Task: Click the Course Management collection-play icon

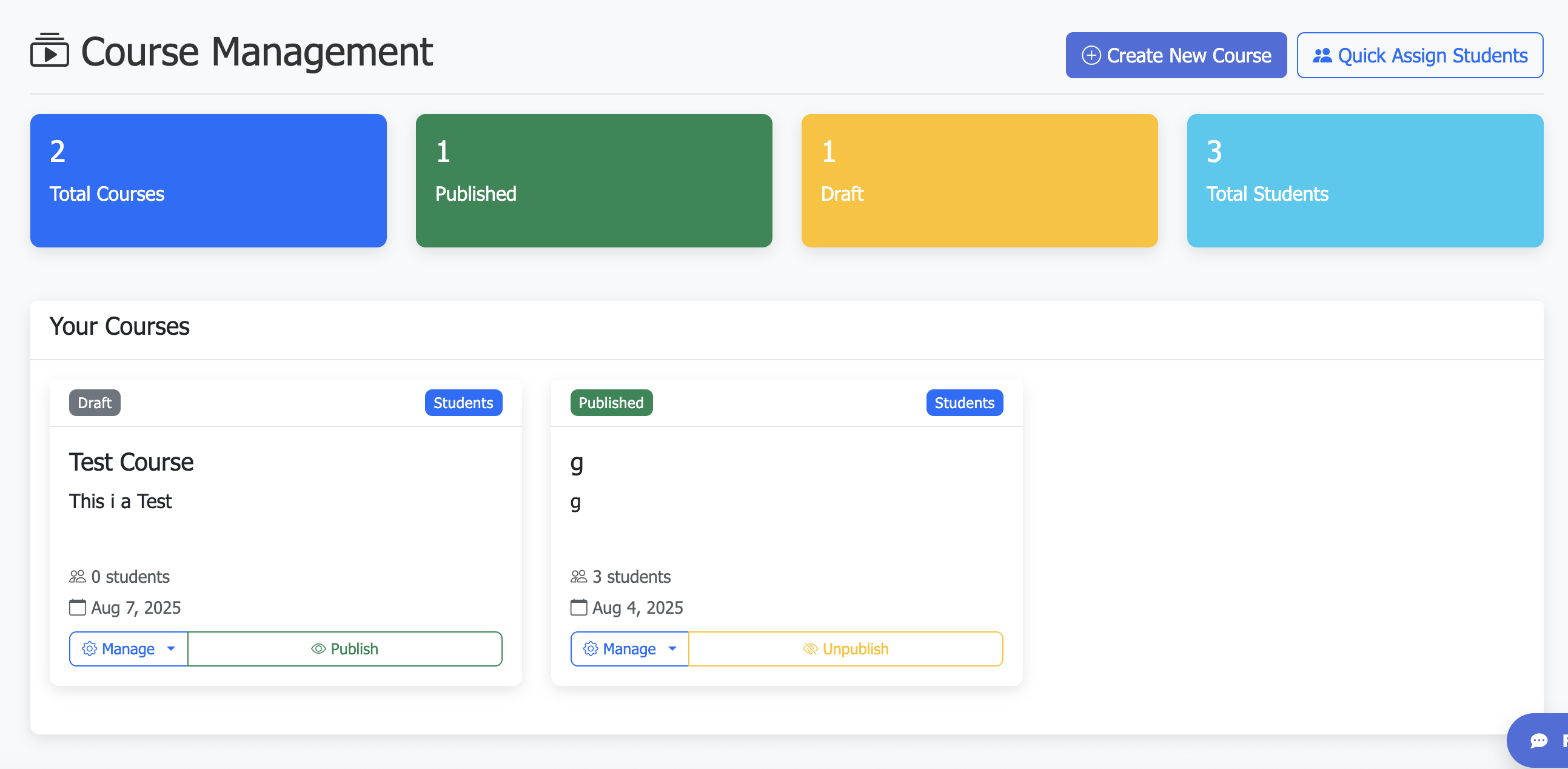Action: 49,51
